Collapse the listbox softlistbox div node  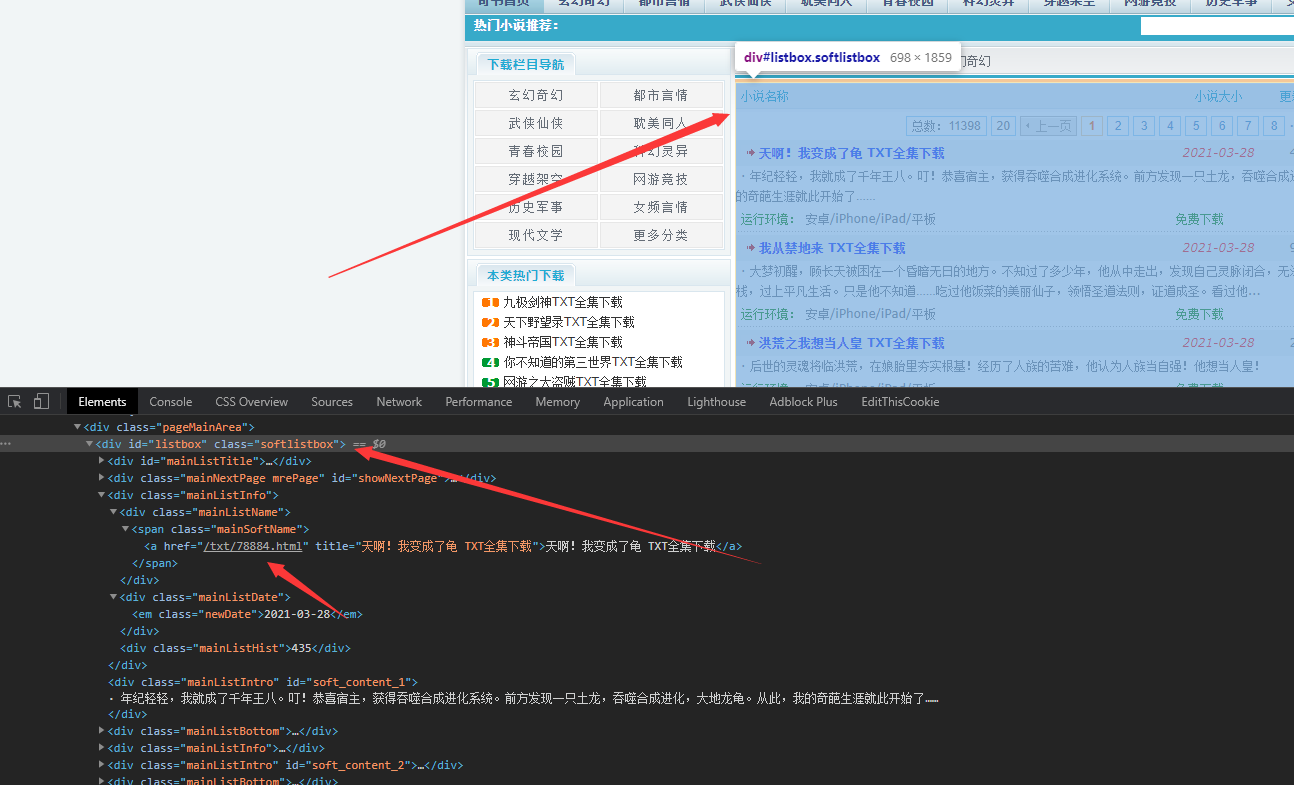pyautogui.click(x=89, y=444)
